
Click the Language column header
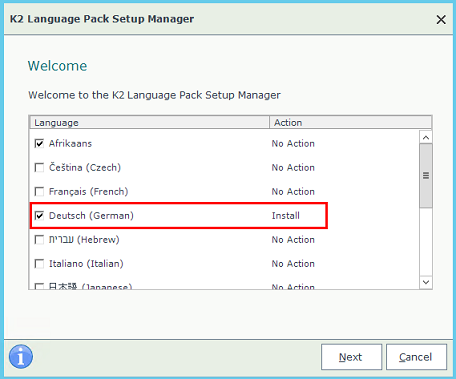150,123
